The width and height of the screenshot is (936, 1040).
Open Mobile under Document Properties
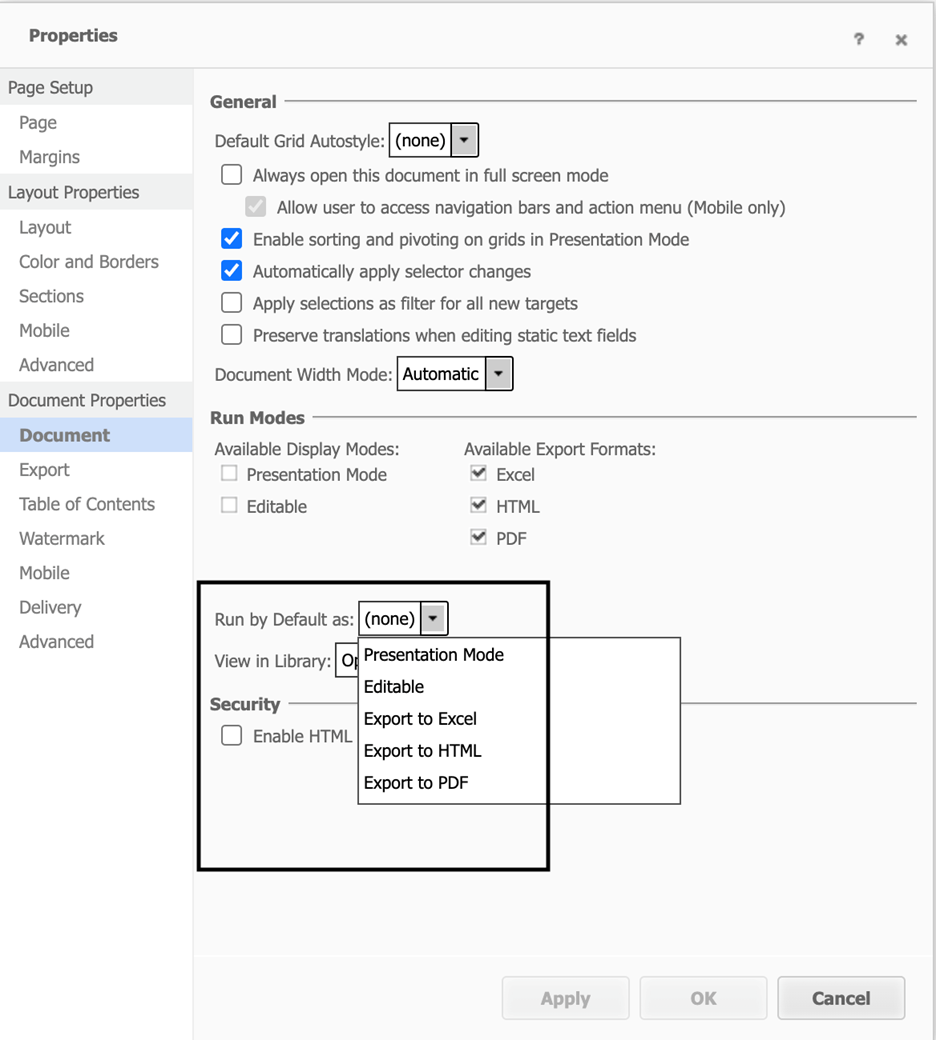[96, 572]
